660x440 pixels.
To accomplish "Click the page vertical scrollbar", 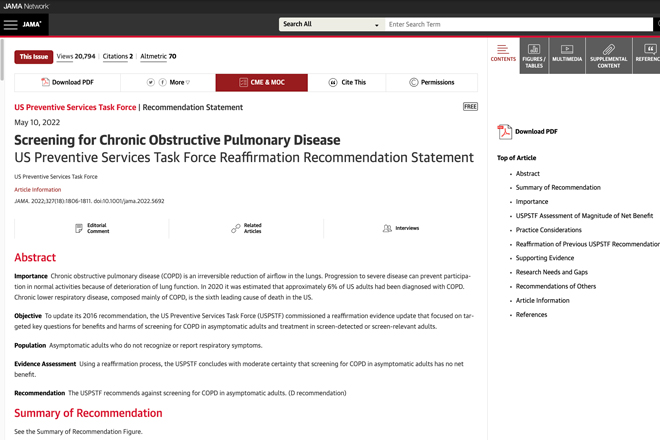I will tap(2, 59).
